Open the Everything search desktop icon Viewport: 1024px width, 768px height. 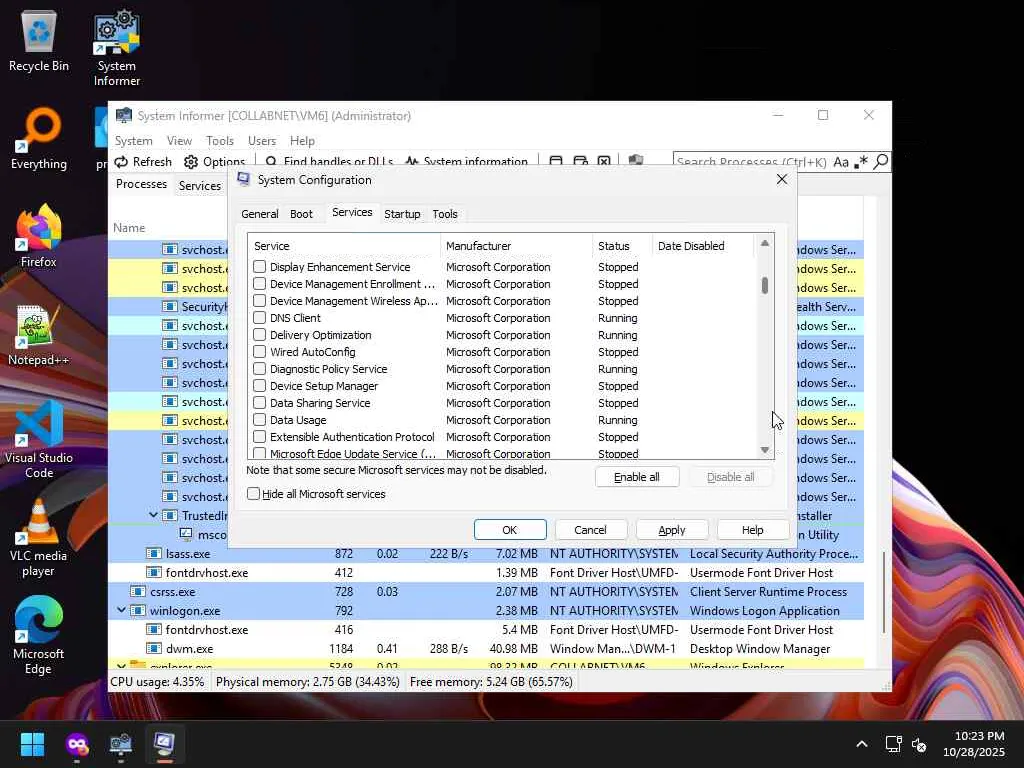pyautogui.click(x=39, y=138)
